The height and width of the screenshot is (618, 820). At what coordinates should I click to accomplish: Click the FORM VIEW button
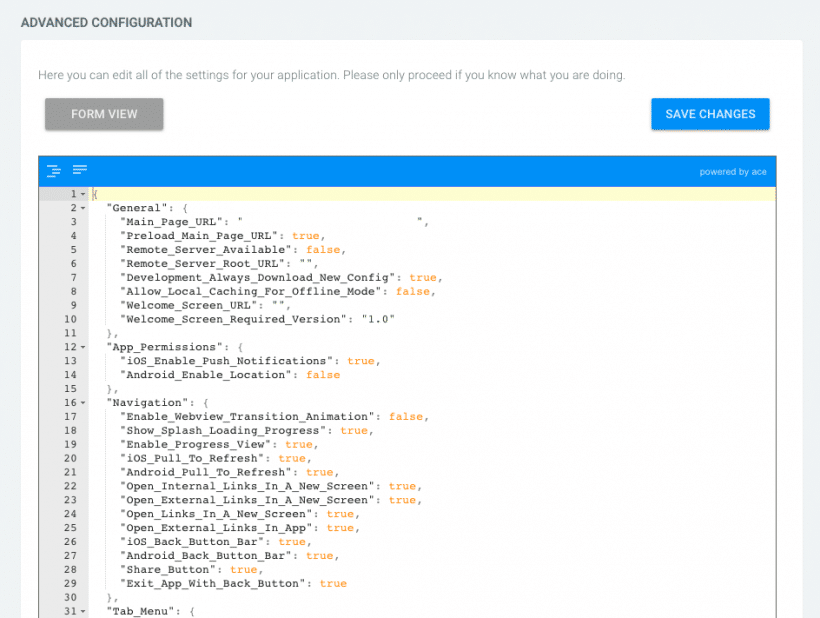point(103,114)
